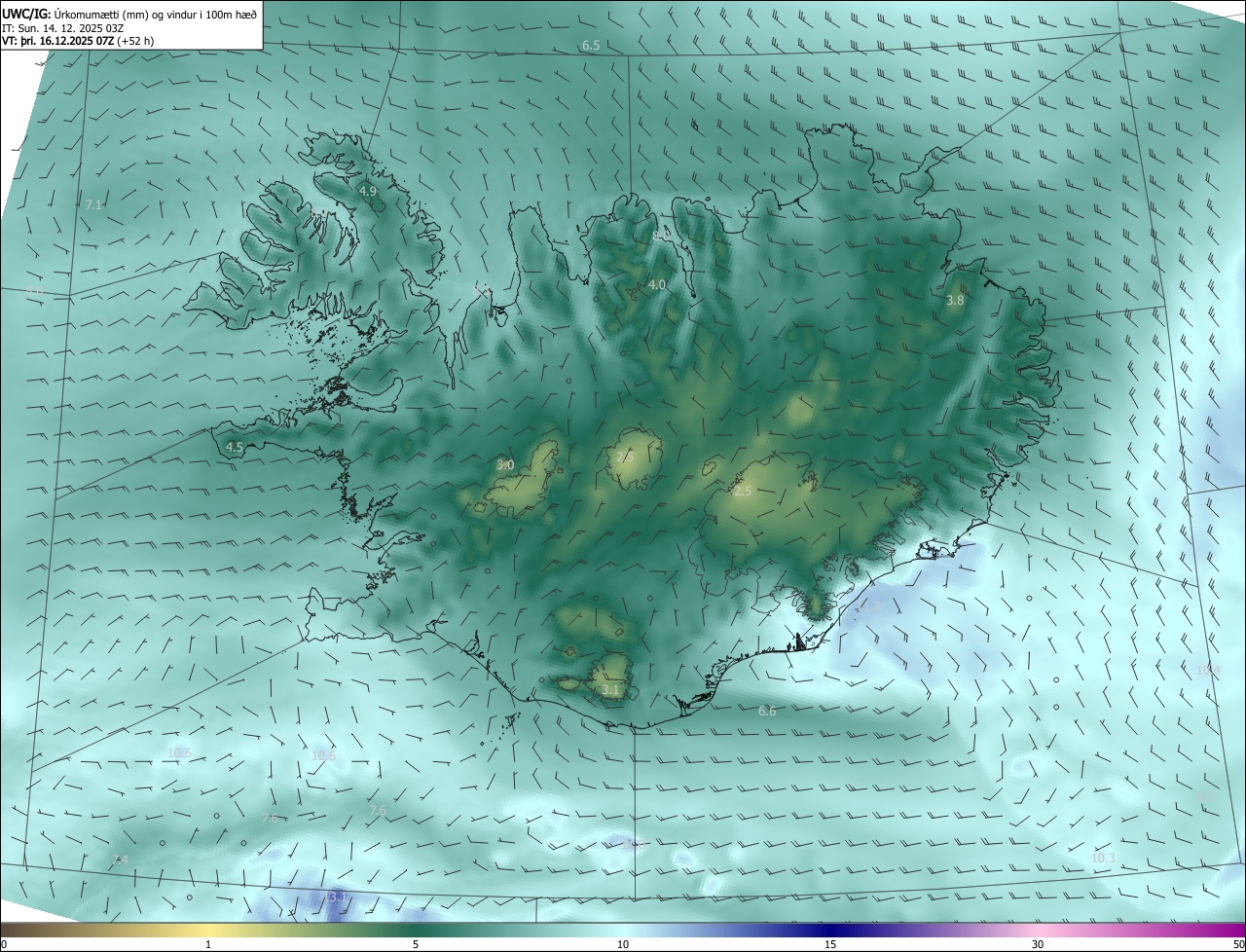The height and width of the screenshot is (952, 1246).
Task: Select the 1 tick on the color scale
Action: click(208, 944)
